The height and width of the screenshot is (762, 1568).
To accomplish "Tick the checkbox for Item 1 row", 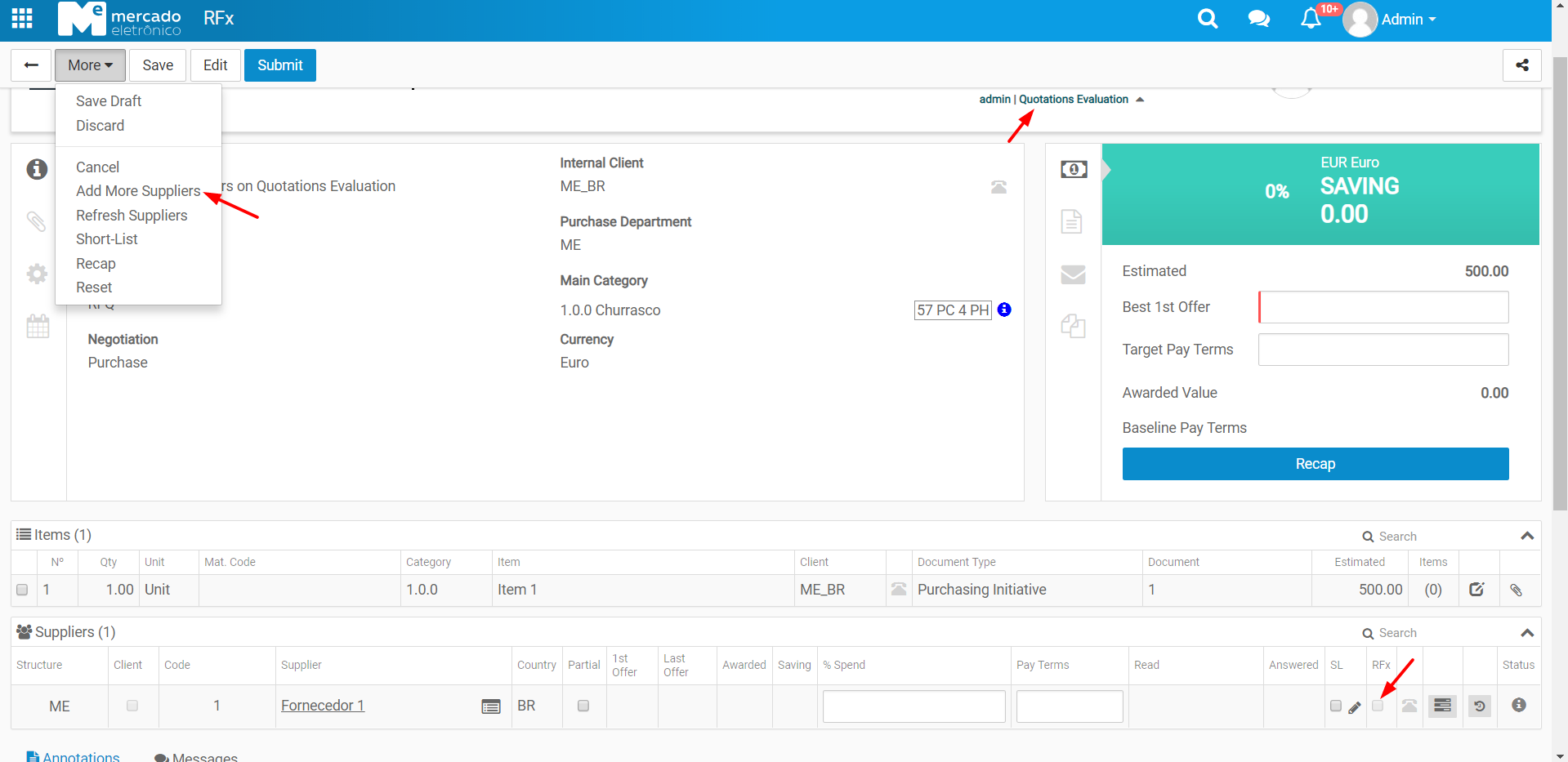I will pos(22,590).
